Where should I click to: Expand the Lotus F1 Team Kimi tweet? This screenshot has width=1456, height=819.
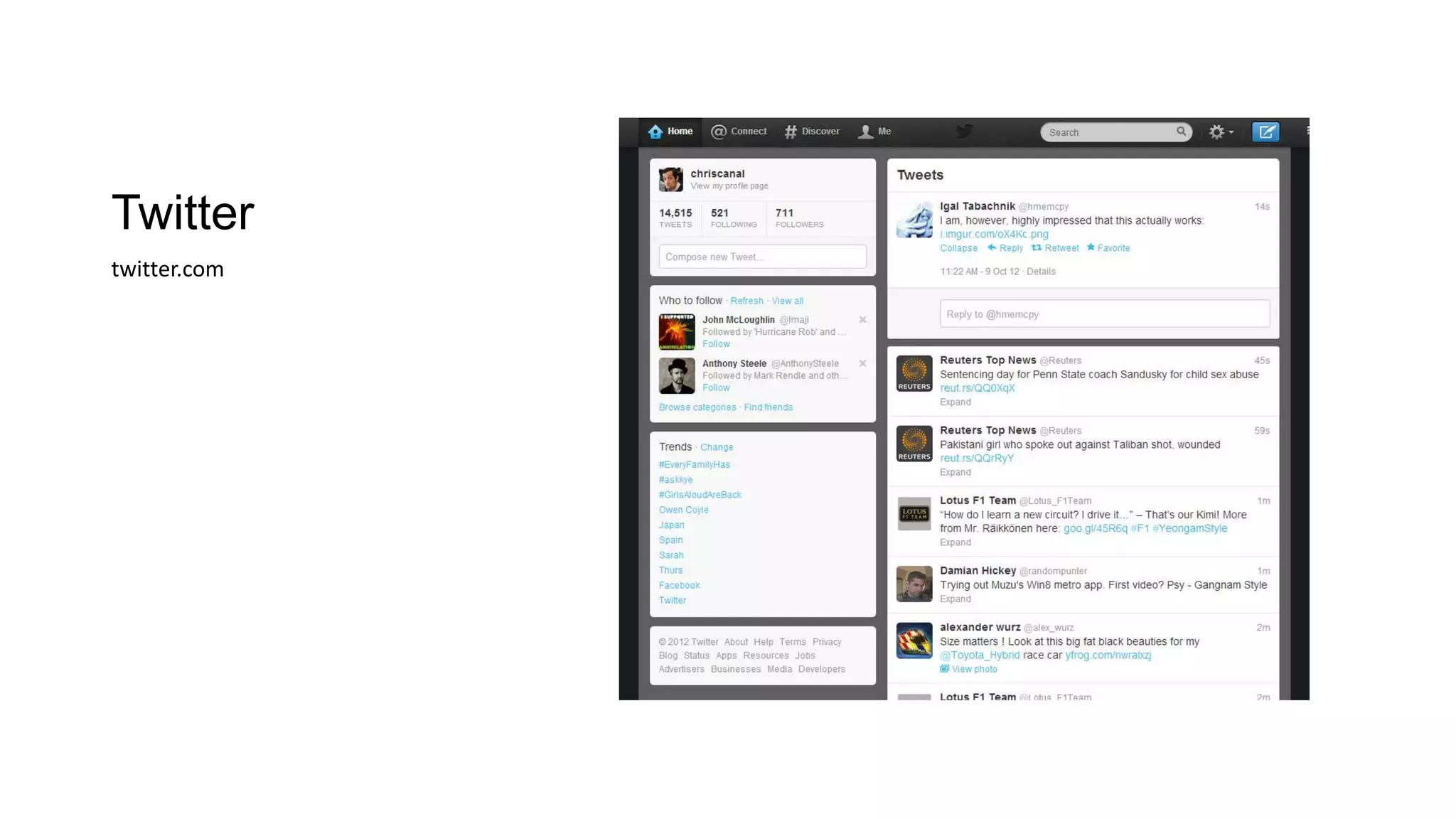click(955, 542)
